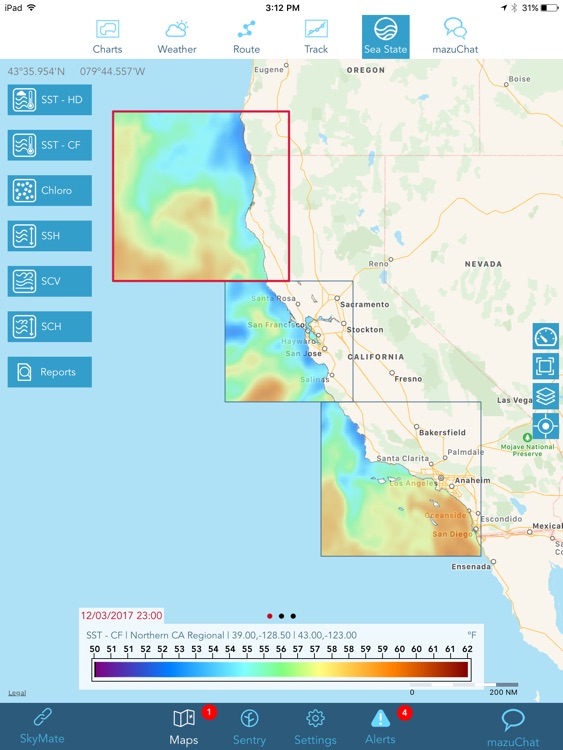Enable the SST - HD overlay
This screenshot has height=750, width=563.
50,99
